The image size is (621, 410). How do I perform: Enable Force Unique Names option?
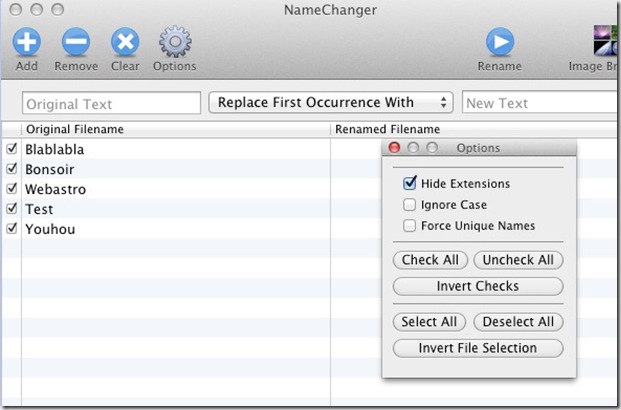410,225
